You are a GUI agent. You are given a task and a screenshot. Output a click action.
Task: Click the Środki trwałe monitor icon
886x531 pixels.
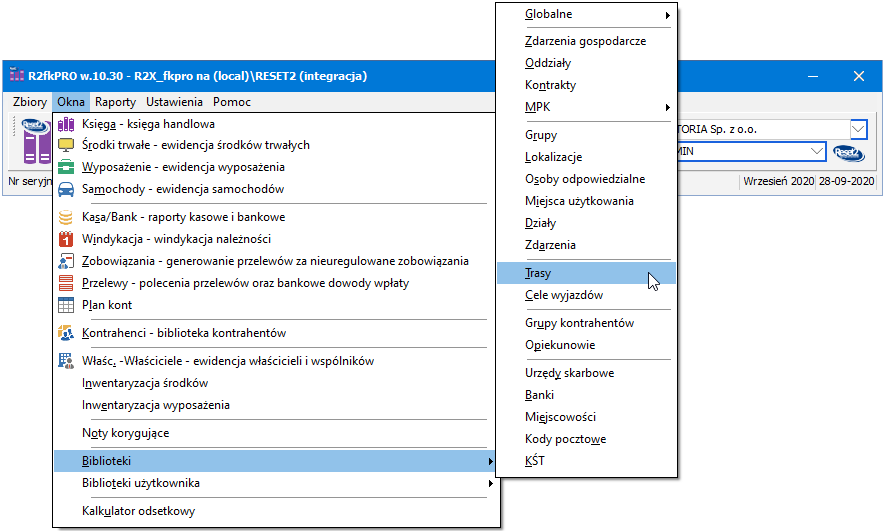(x=66, y=145)
